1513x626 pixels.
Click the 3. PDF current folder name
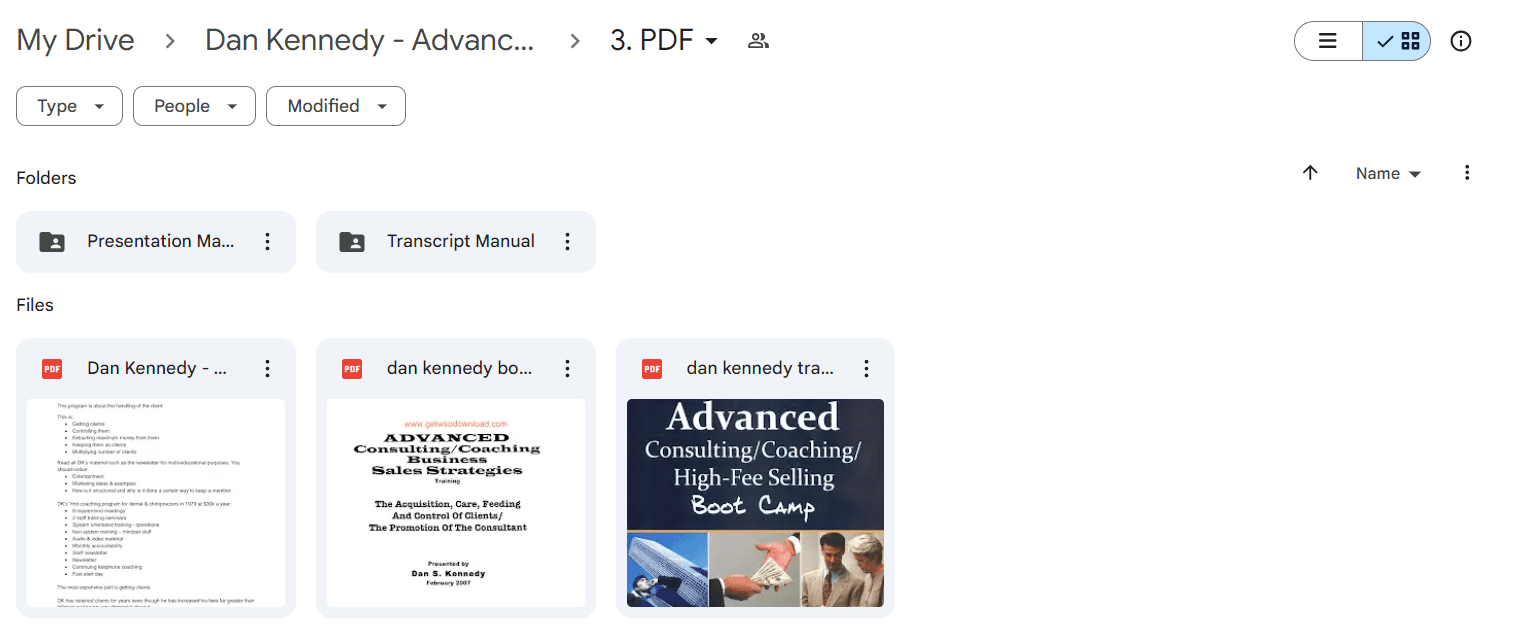pyautogui.click(x=652, y=41)
